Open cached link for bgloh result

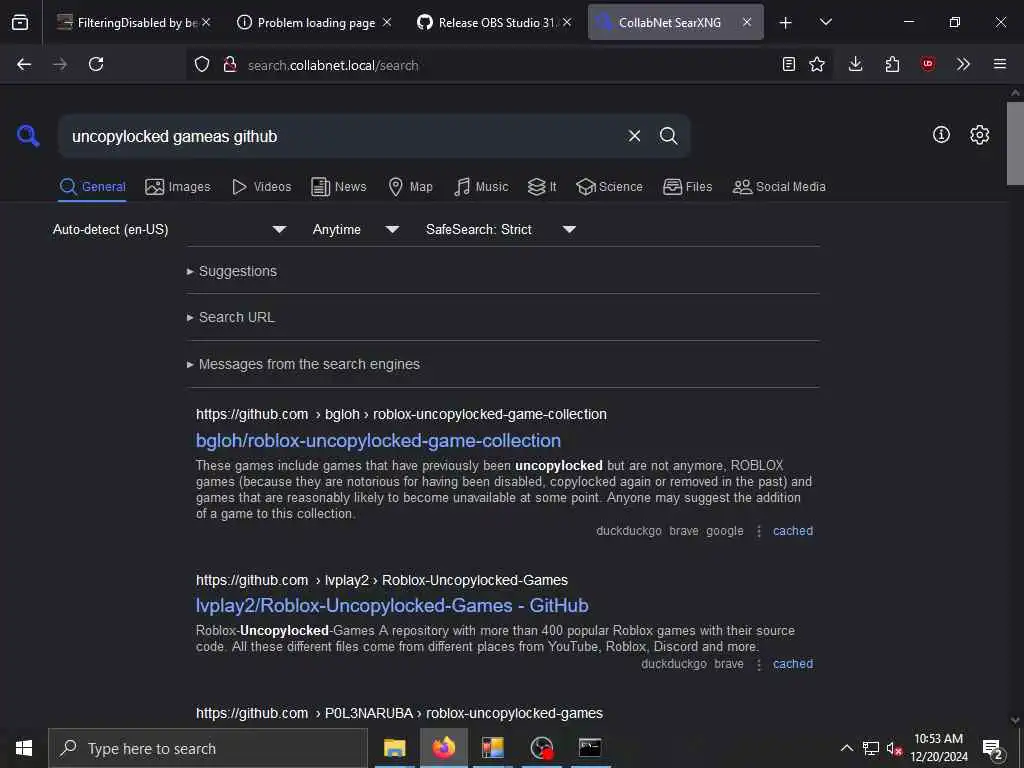[793, 531]
